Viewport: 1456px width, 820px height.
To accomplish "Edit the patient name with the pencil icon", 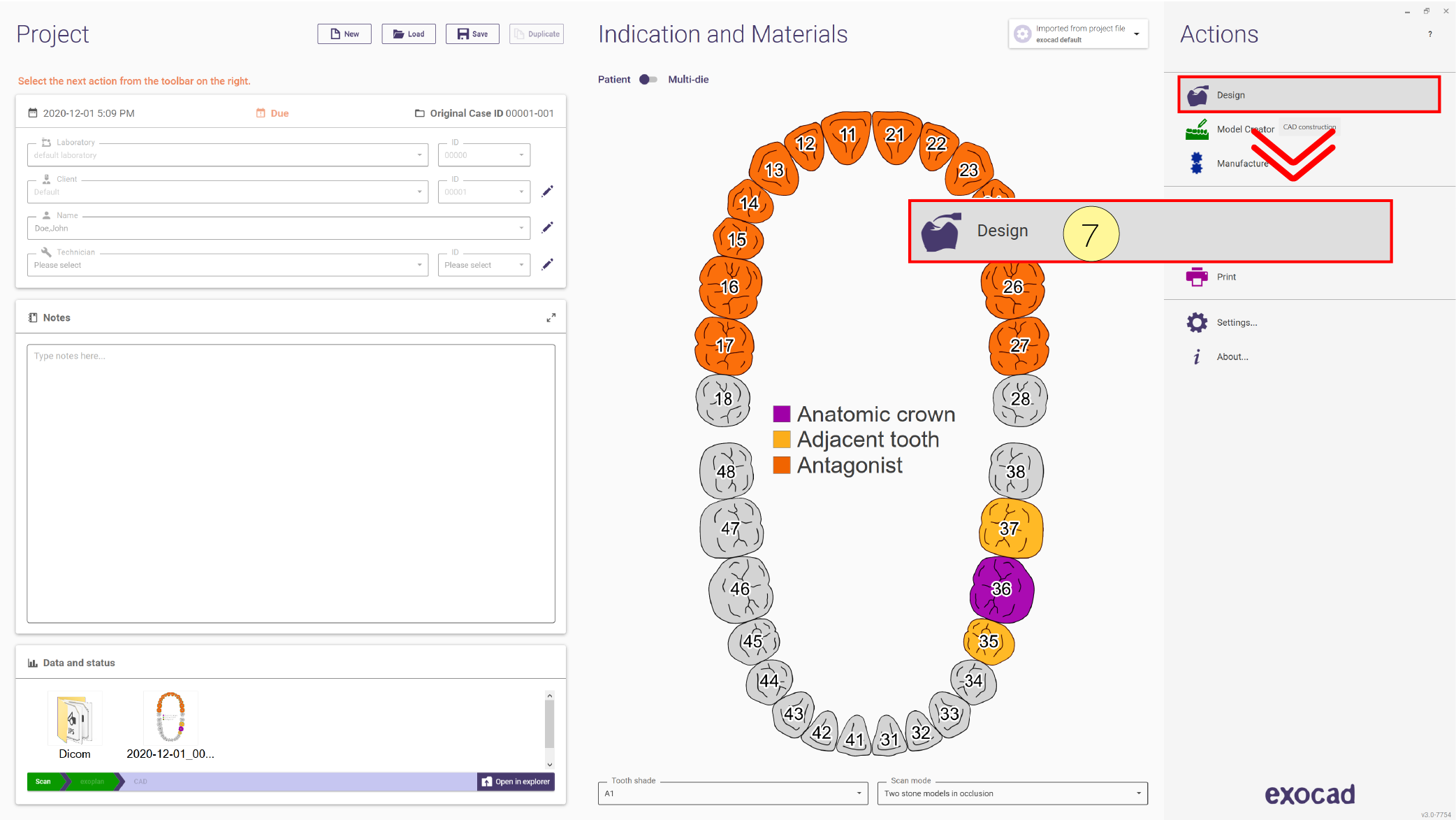I will tap(548, 227).
